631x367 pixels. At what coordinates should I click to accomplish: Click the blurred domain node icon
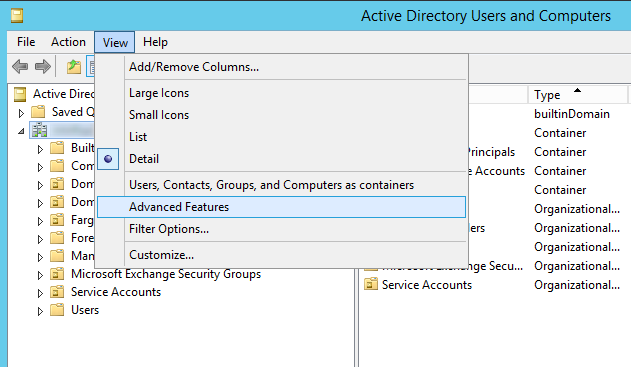click(x=40, y=130)
